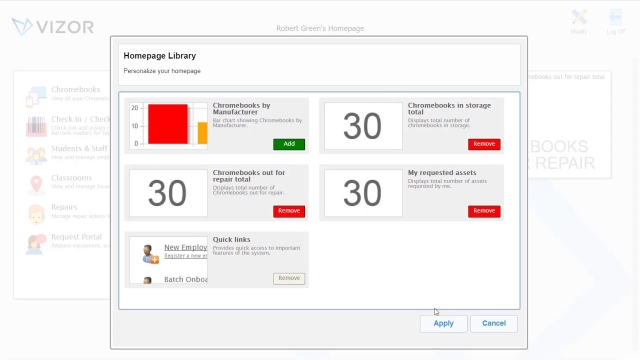Click the Chromebooks in storage total preview
This screenshot has height=360, width=640.
363,126
